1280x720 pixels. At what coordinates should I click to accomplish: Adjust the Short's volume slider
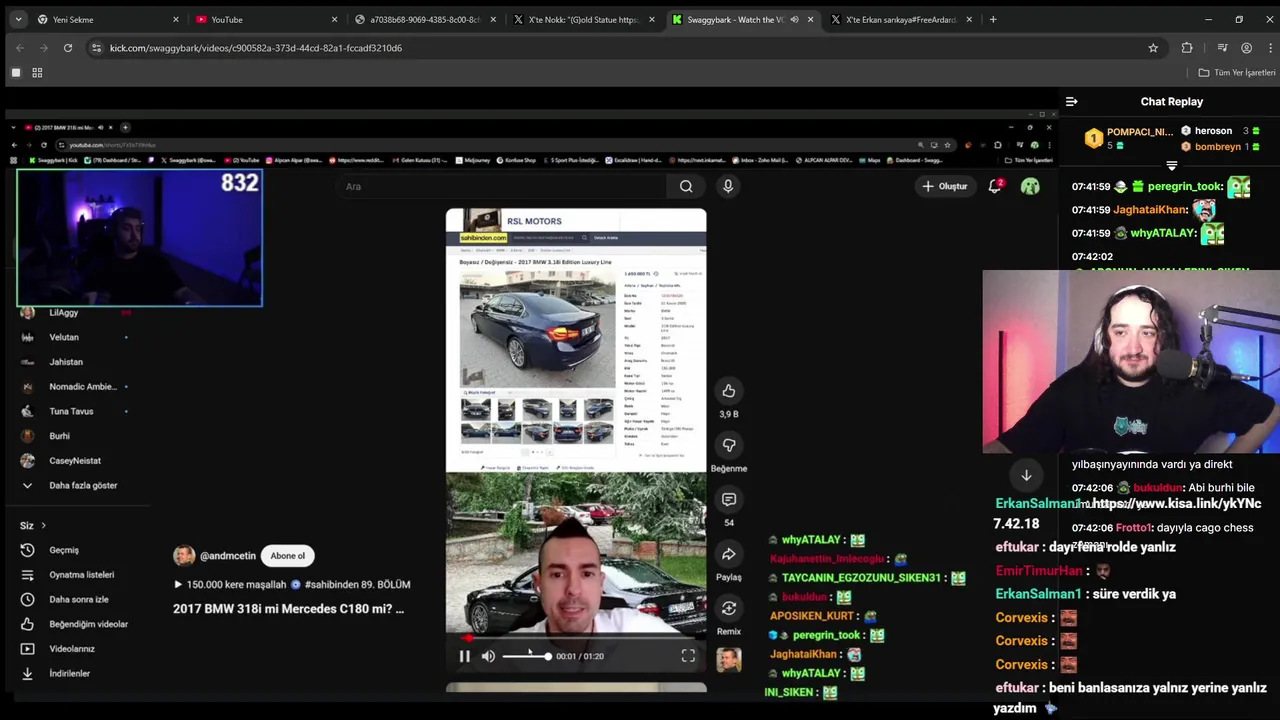click(x=527, y=656)
